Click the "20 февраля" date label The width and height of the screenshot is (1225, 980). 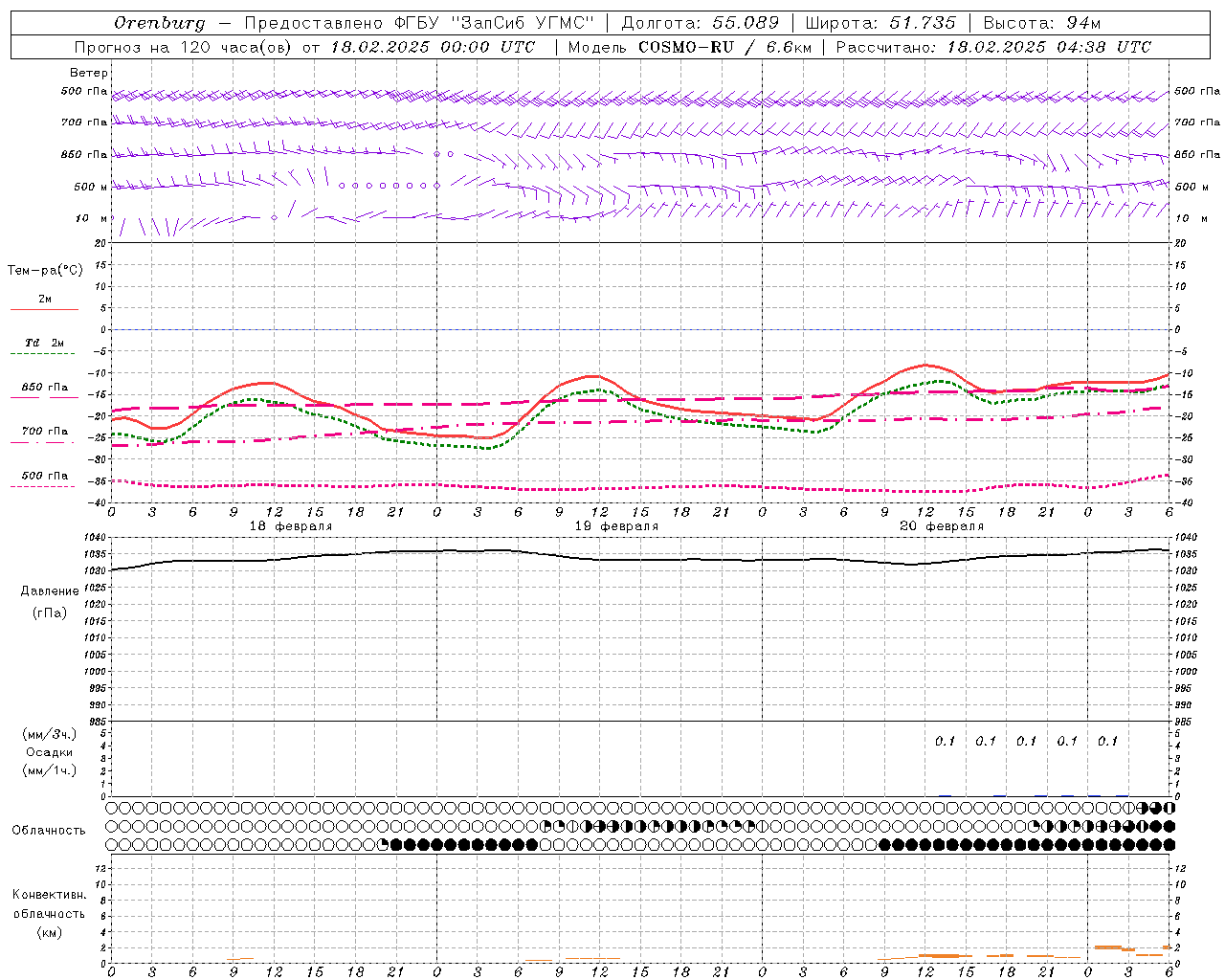click(x=942, y=526)
